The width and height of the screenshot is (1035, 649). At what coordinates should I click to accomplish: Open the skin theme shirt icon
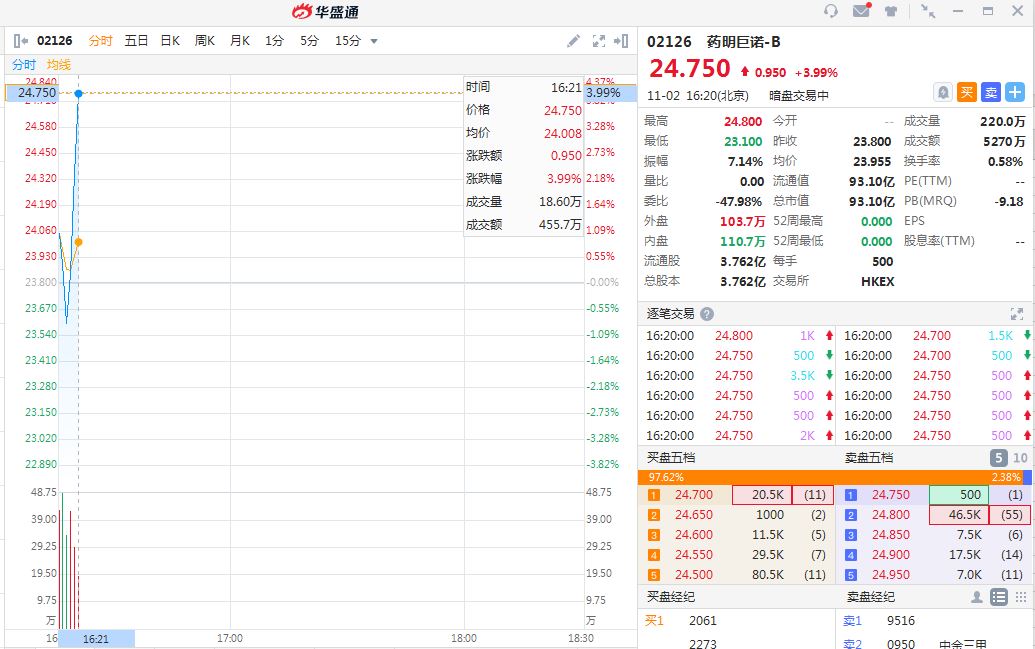pos(890,11)
